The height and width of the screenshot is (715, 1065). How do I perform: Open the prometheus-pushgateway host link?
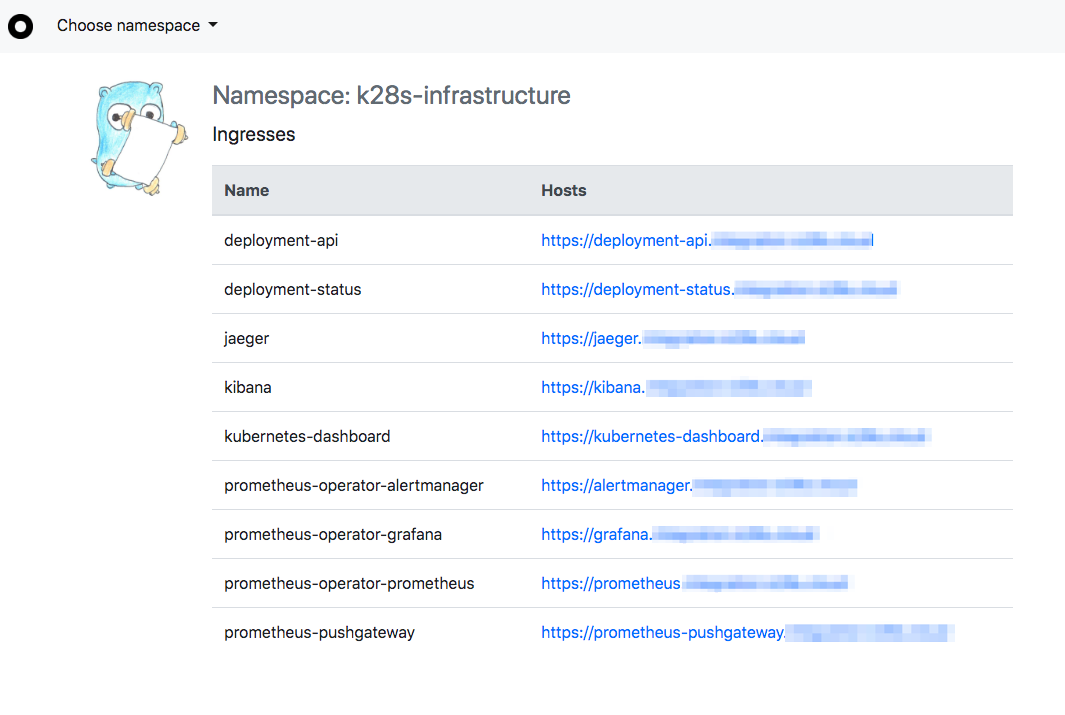tap(747, 632)
